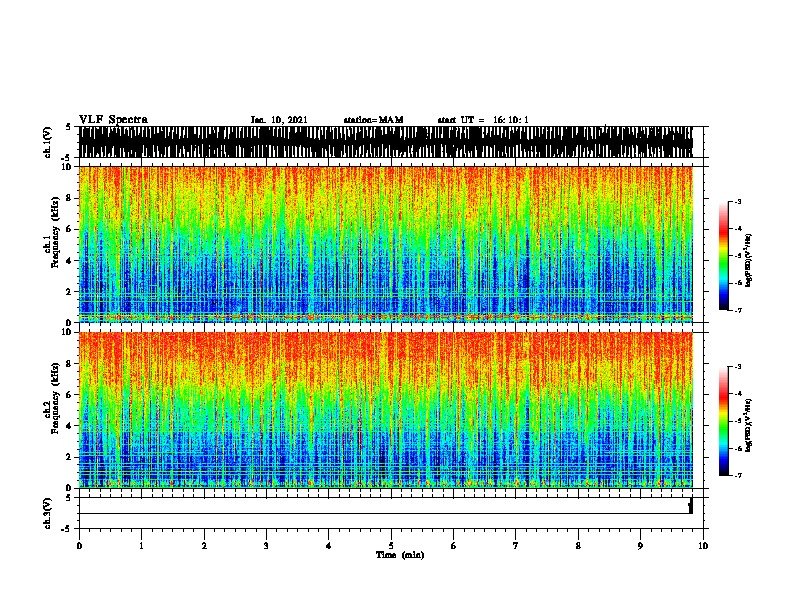792x612 pixels.
Task: Click the "6" kHz tick on ch.2 axis
Action: click(69, 395)
